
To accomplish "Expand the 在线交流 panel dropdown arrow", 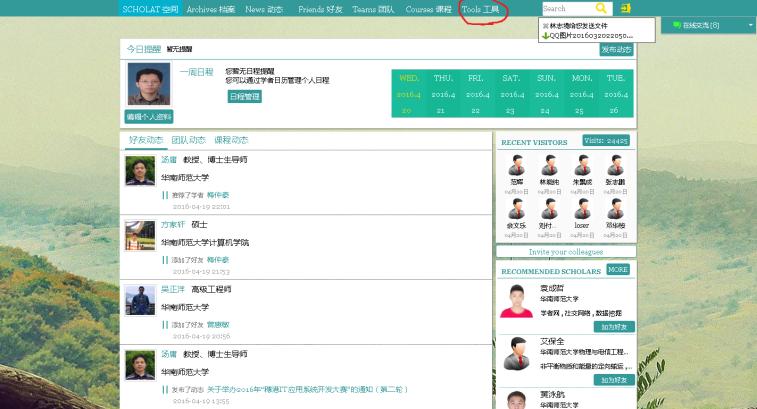I will click(750, 25).
